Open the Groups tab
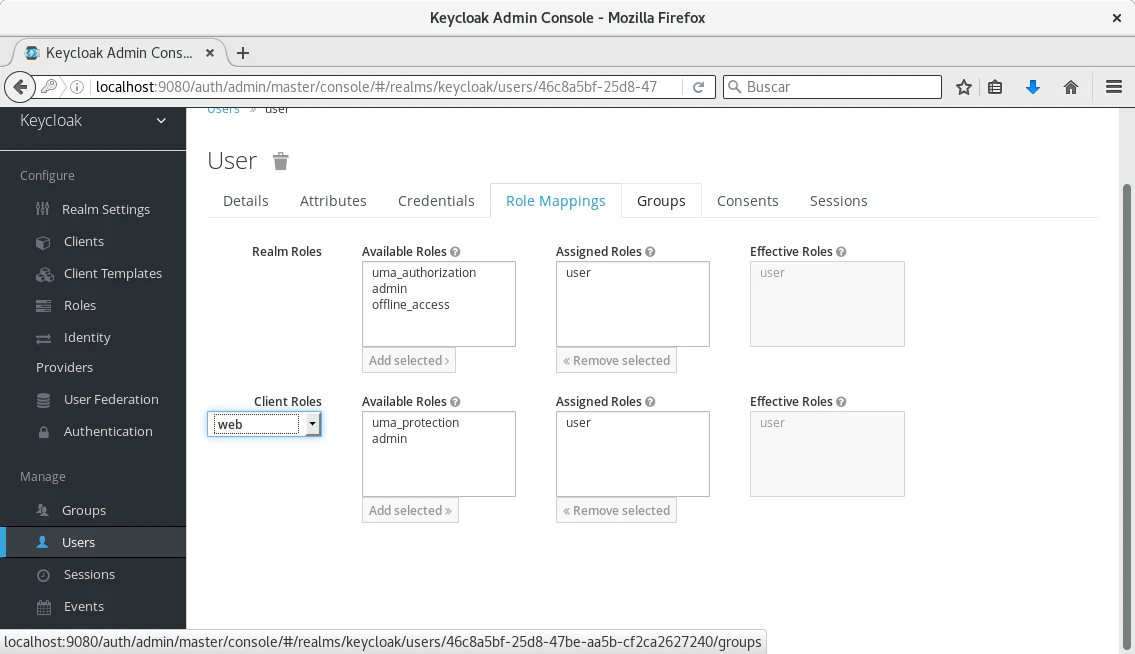The height and width of the screenshot is (654, 1135). [x=661, y=201]
